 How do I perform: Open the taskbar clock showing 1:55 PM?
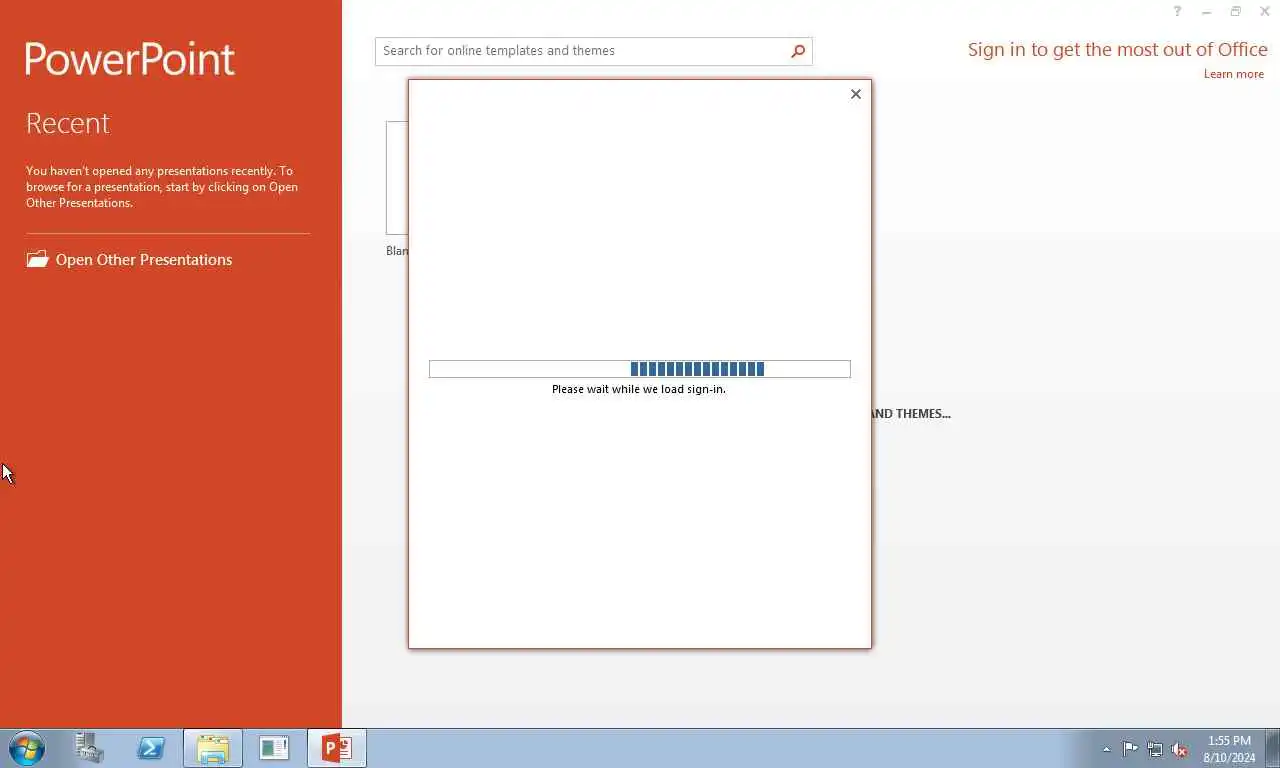(x=1229, y=749)
